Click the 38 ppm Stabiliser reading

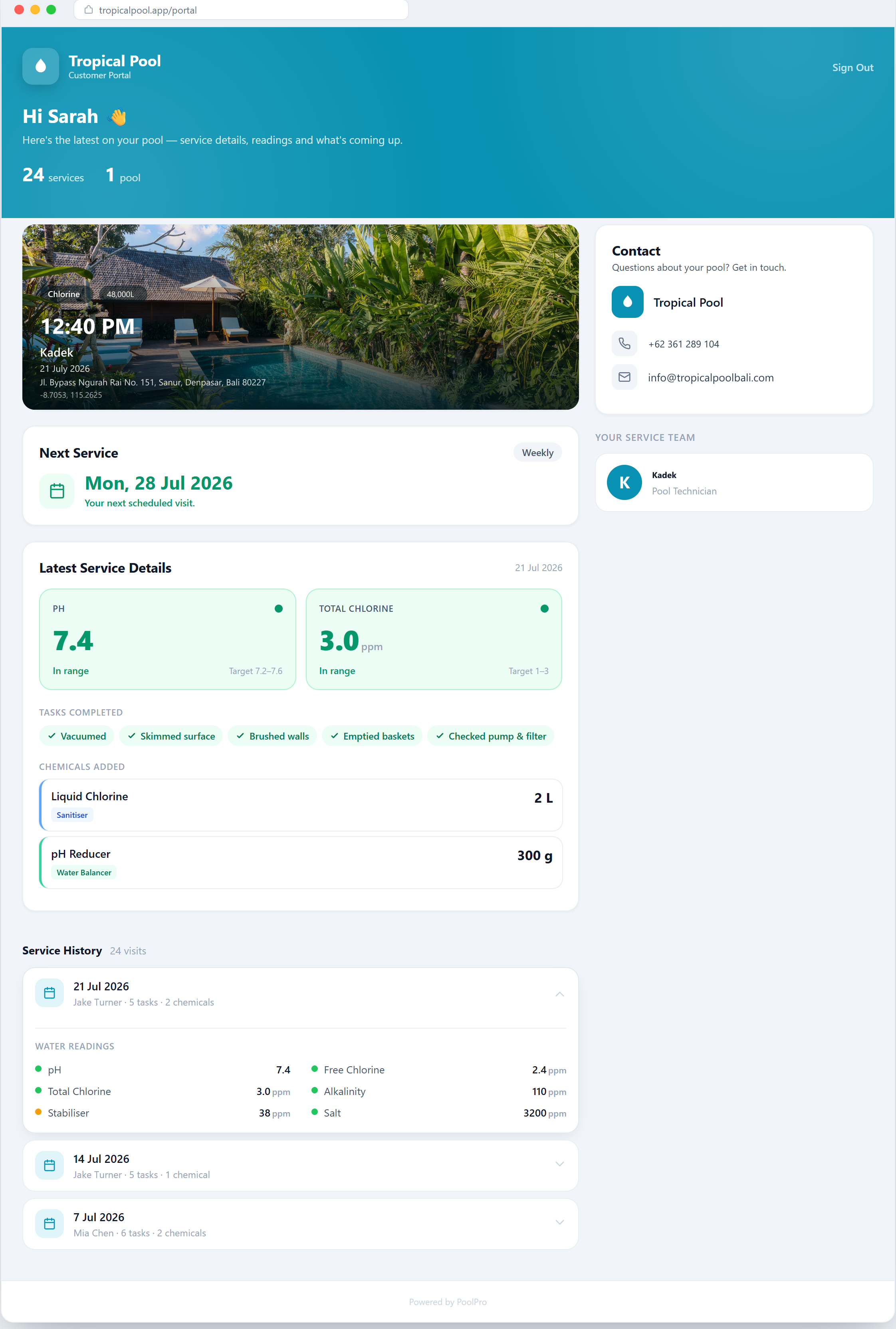274,1113
